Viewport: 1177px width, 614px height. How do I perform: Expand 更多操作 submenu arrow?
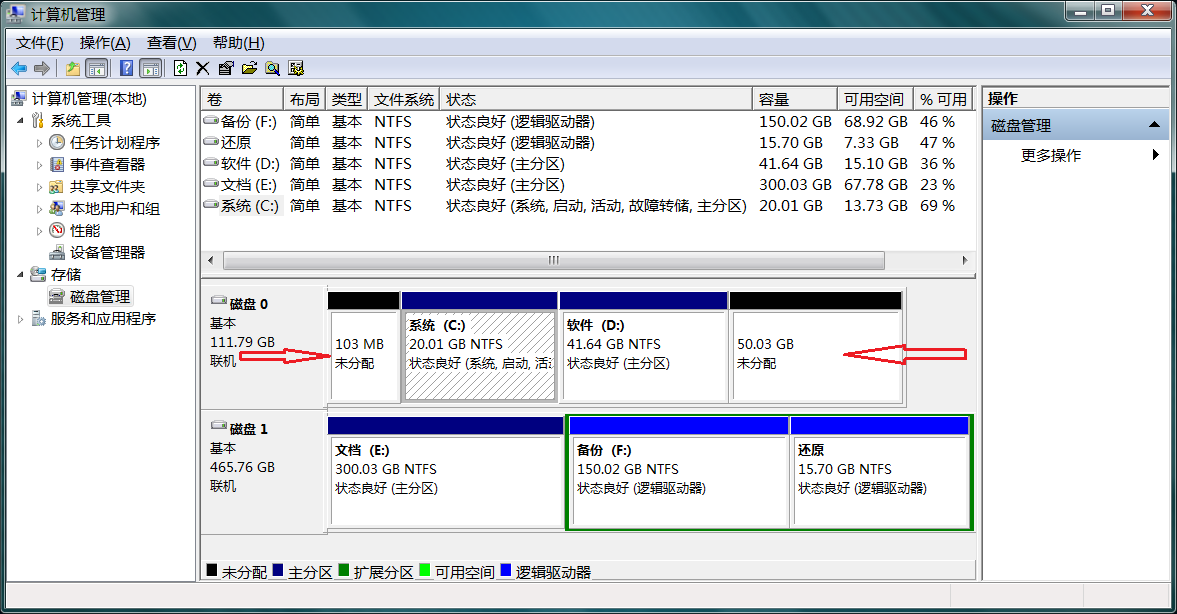click(x=1156, y=155)
